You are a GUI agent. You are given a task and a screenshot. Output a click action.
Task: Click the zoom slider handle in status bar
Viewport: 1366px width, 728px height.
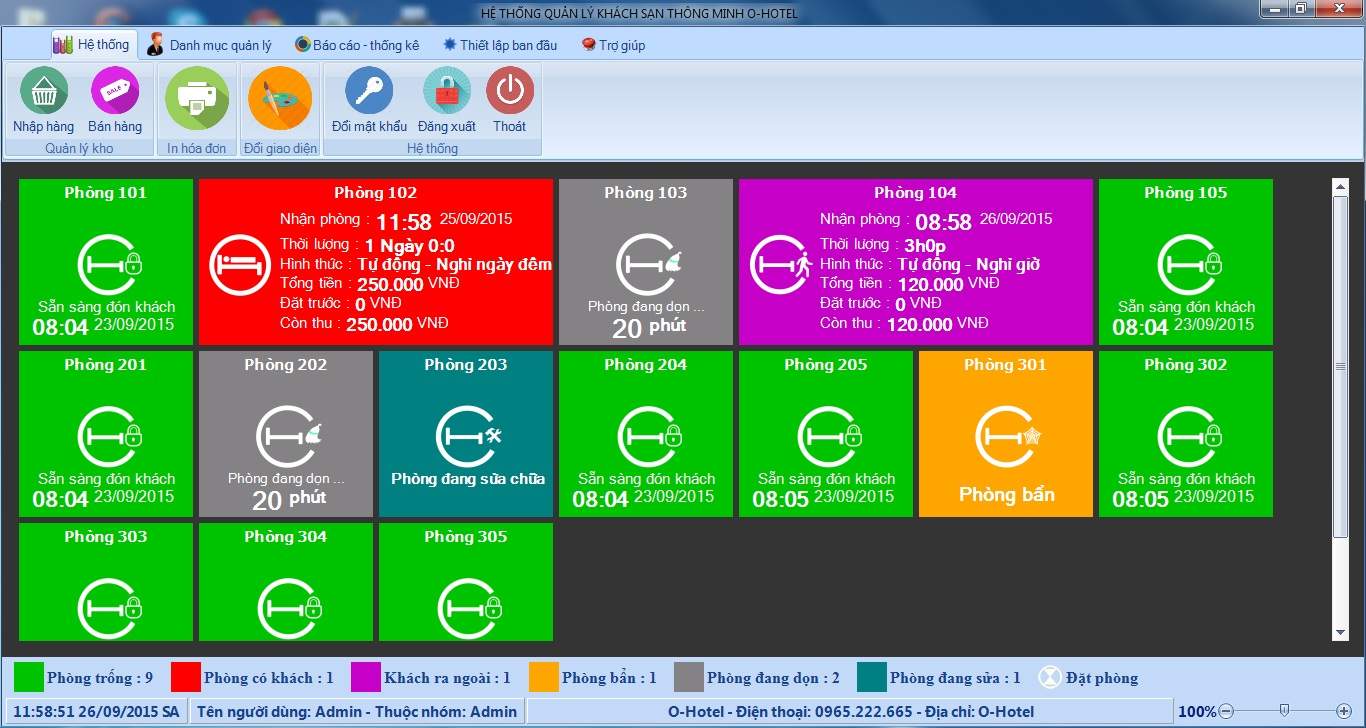(1284, 711)
